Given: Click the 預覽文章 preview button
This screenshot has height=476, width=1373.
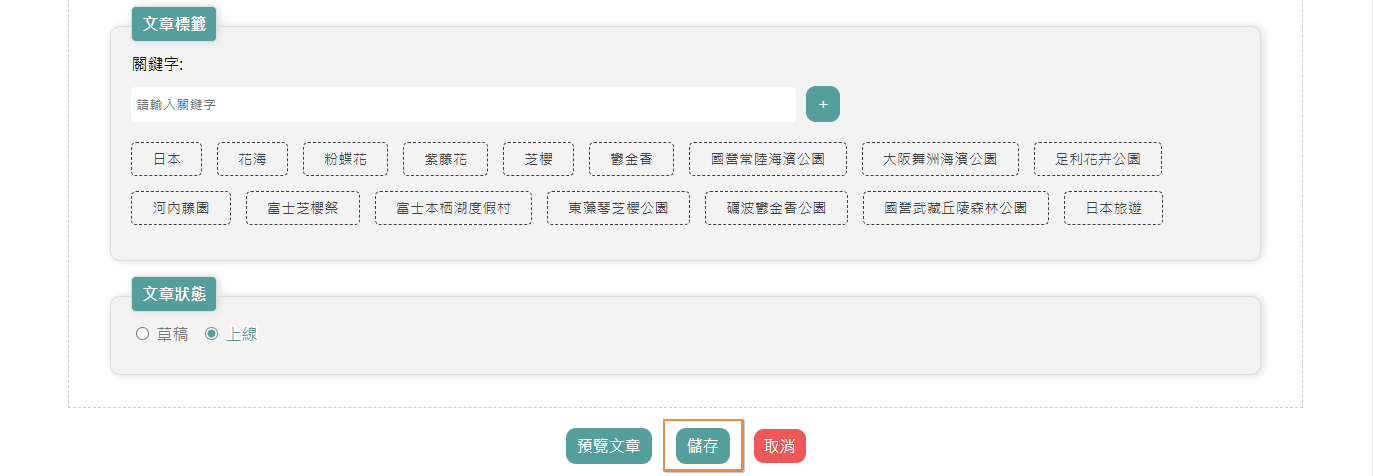Looking at the screenshot, I should click(x=609, y=446).
